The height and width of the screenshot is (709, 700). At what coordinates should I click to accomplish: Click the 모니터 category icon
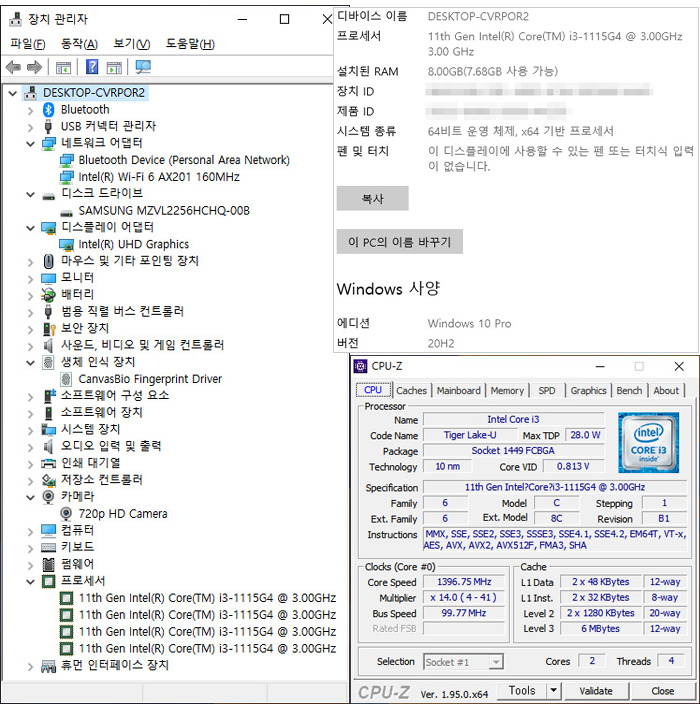(48, 278)
